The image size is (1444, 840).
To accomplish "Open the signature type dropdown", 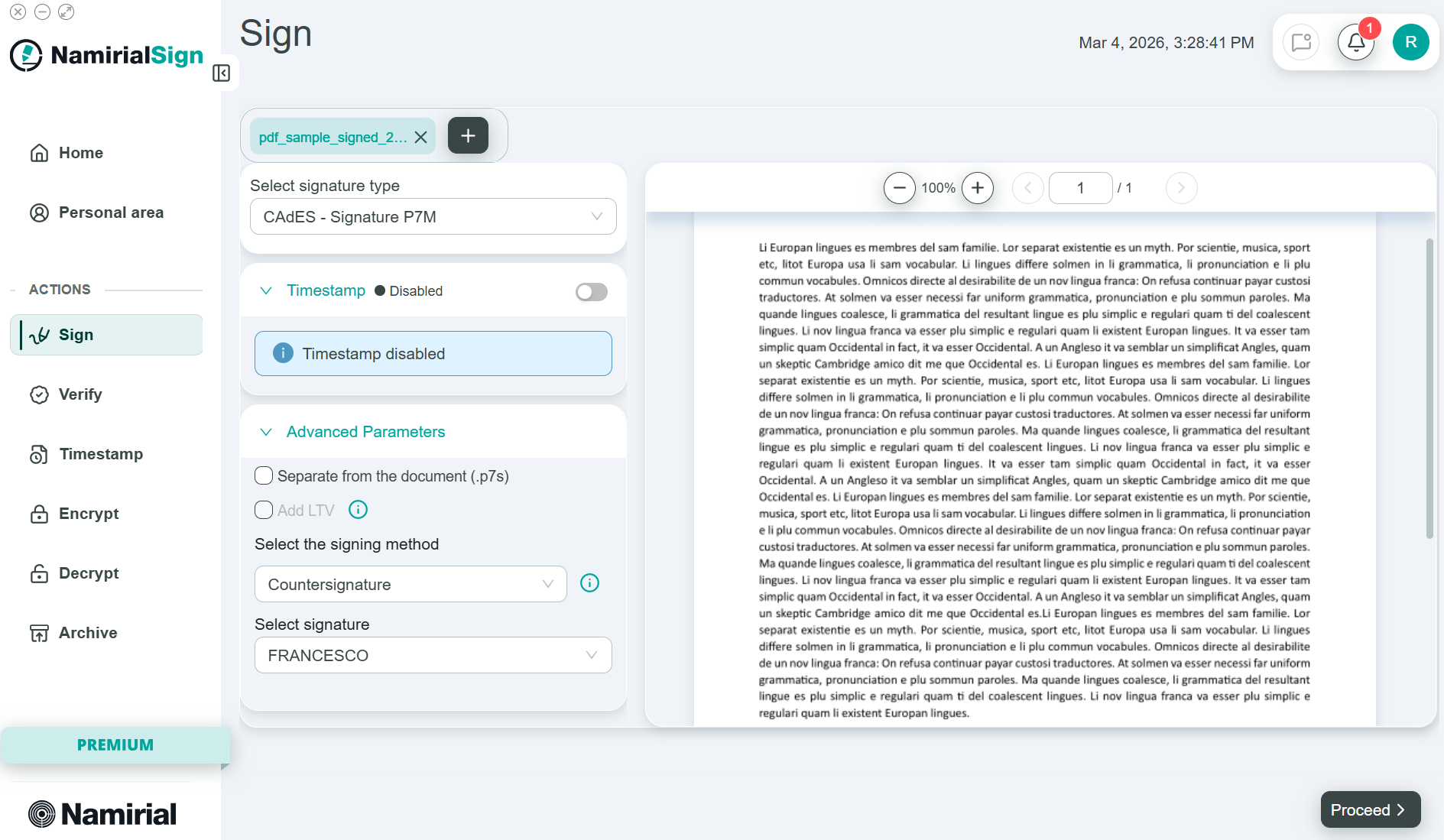I will (x=433, y=216).
